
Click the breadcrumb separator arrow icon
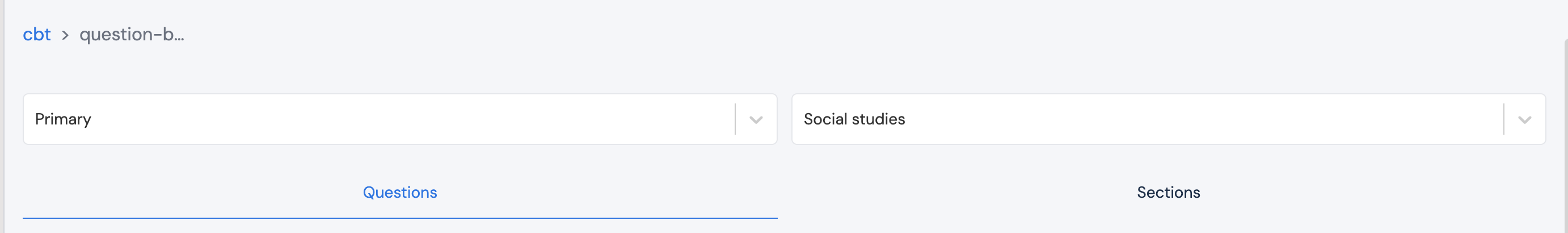tap(65, 35)
